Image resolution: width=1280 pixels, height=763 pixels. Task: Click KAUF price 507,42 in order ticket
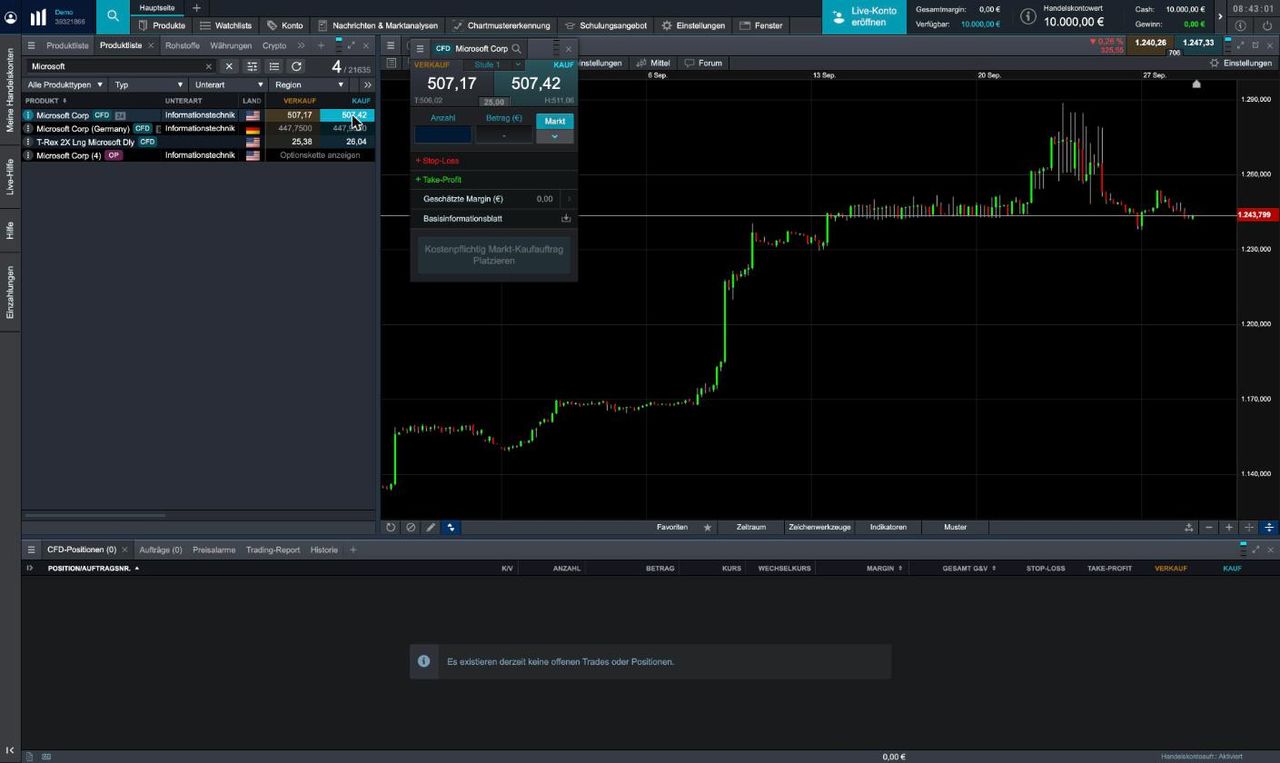pyautogui.click(x=536, y=84)
